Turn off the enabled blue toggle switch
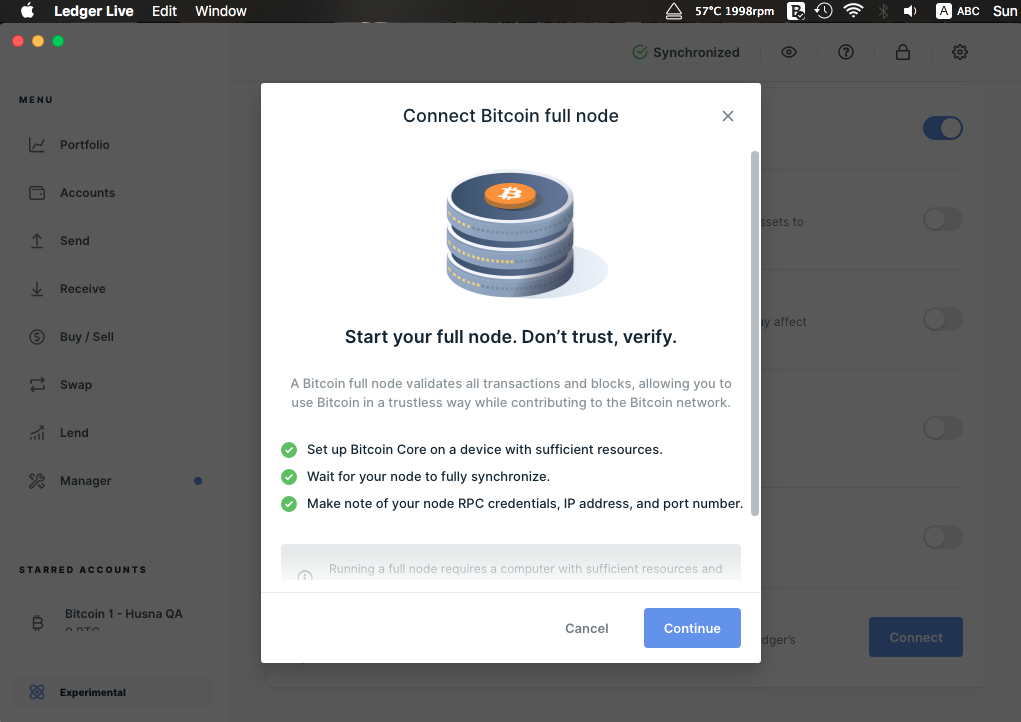Screen dimensions: 1021x722 (942, 128)
